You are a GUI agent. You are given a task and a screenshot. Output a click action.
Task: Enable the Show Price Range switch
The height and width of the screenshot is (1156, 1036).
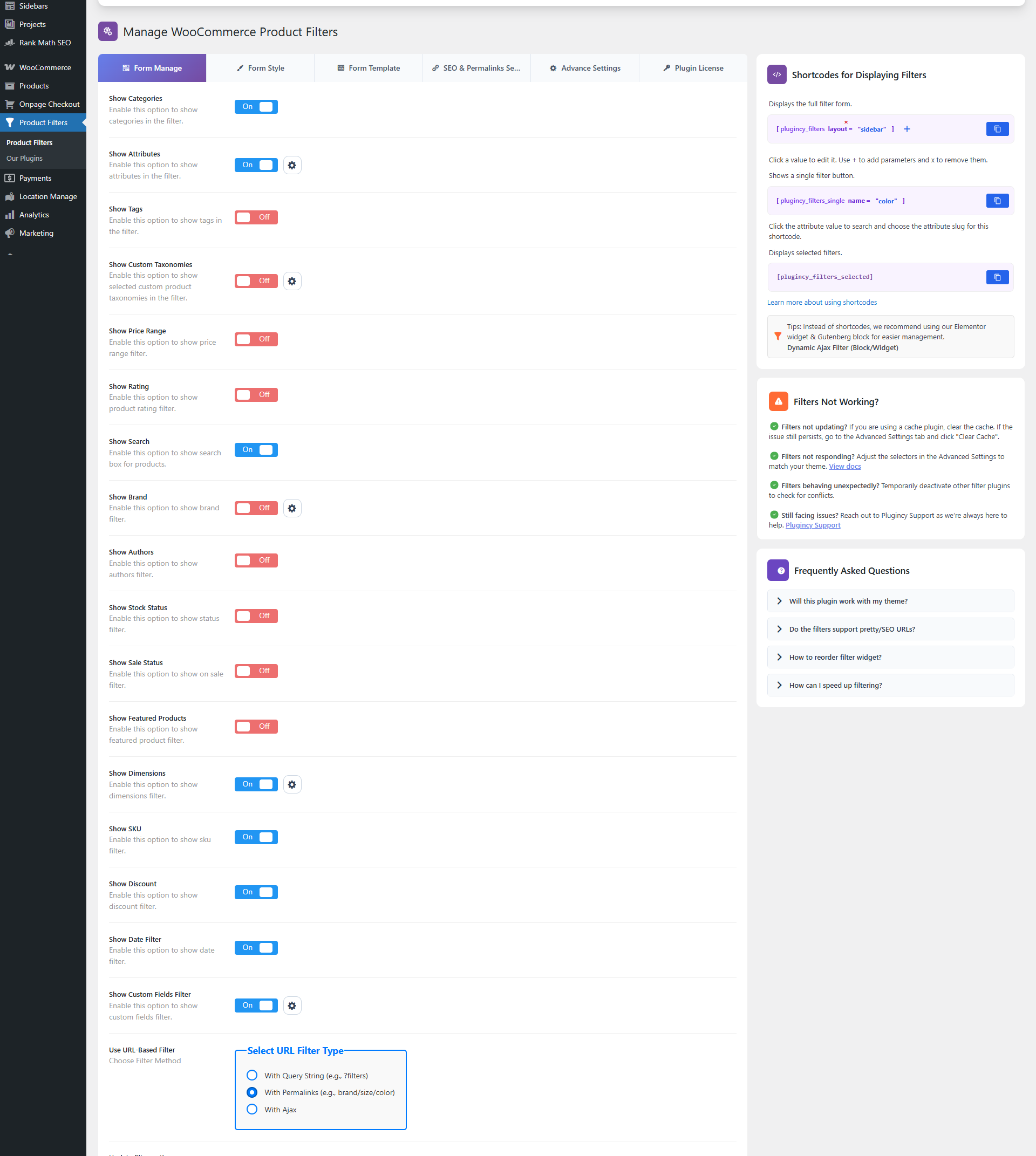(256, 339)
